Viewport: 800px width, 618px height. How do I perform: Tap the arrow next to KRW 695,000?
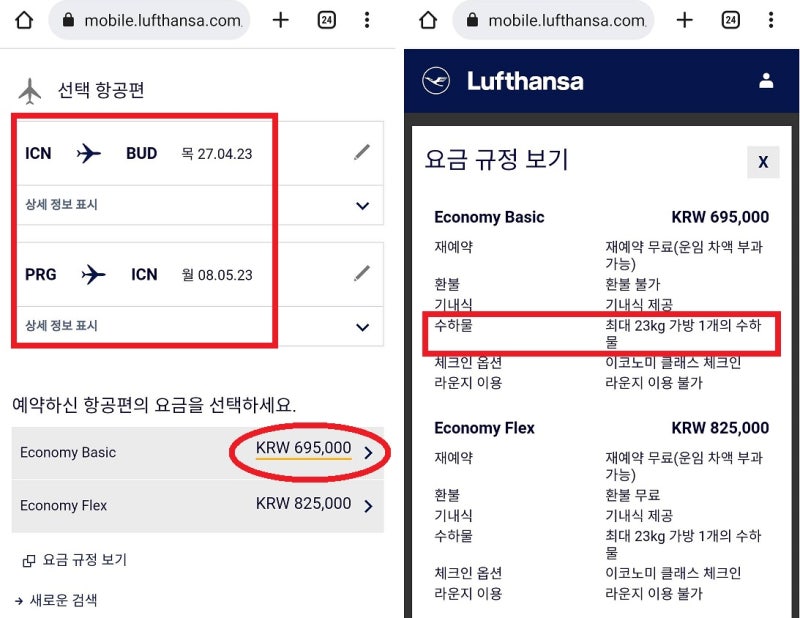[368, 453]
